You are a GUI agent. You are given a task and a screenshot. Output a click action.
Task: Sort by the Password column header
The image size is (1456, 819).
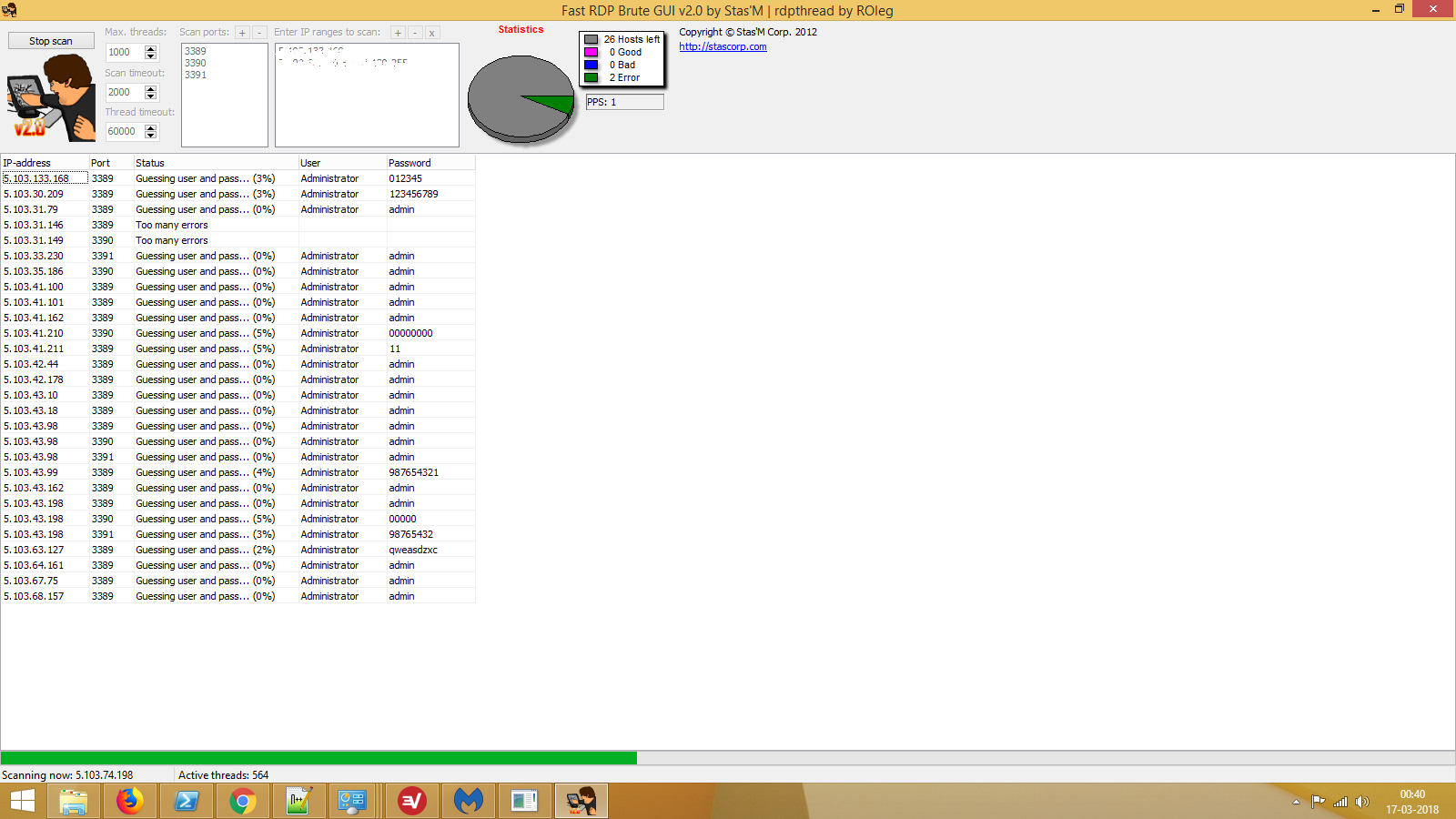[x=430, y=163]
